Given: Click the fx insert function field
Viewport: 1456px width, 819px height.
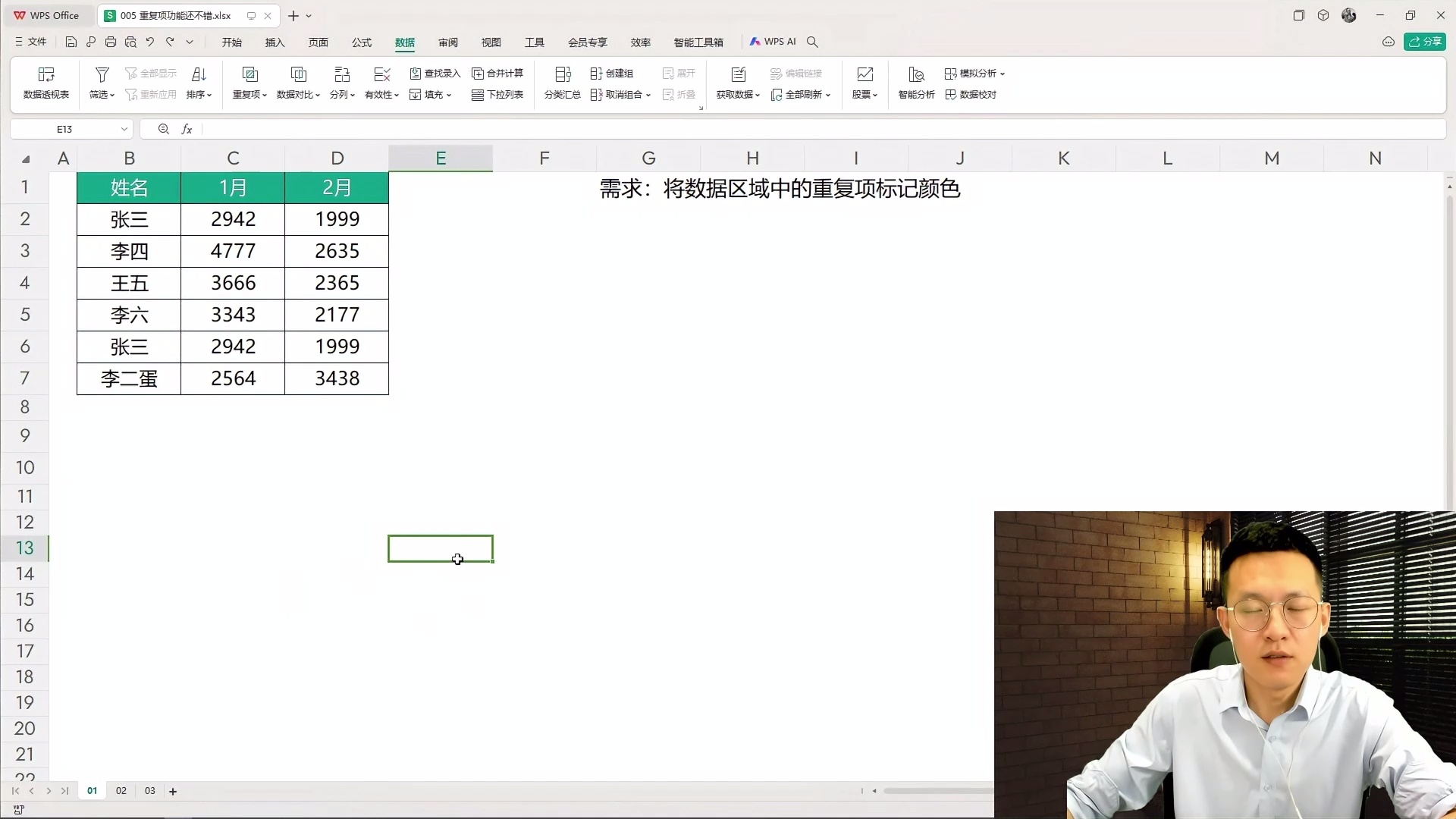Looking at the screenshot, I should tap(187, 129).
